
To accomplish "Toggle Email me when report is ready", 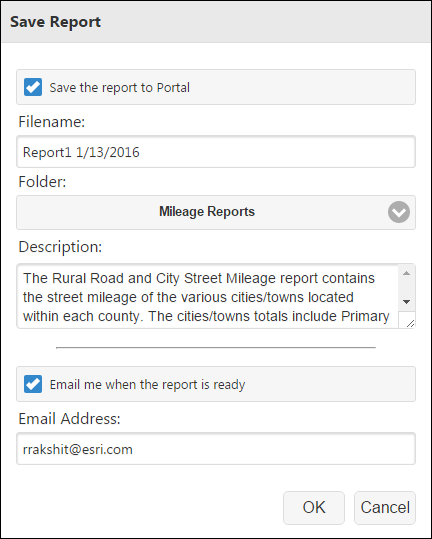I will 33,384.
